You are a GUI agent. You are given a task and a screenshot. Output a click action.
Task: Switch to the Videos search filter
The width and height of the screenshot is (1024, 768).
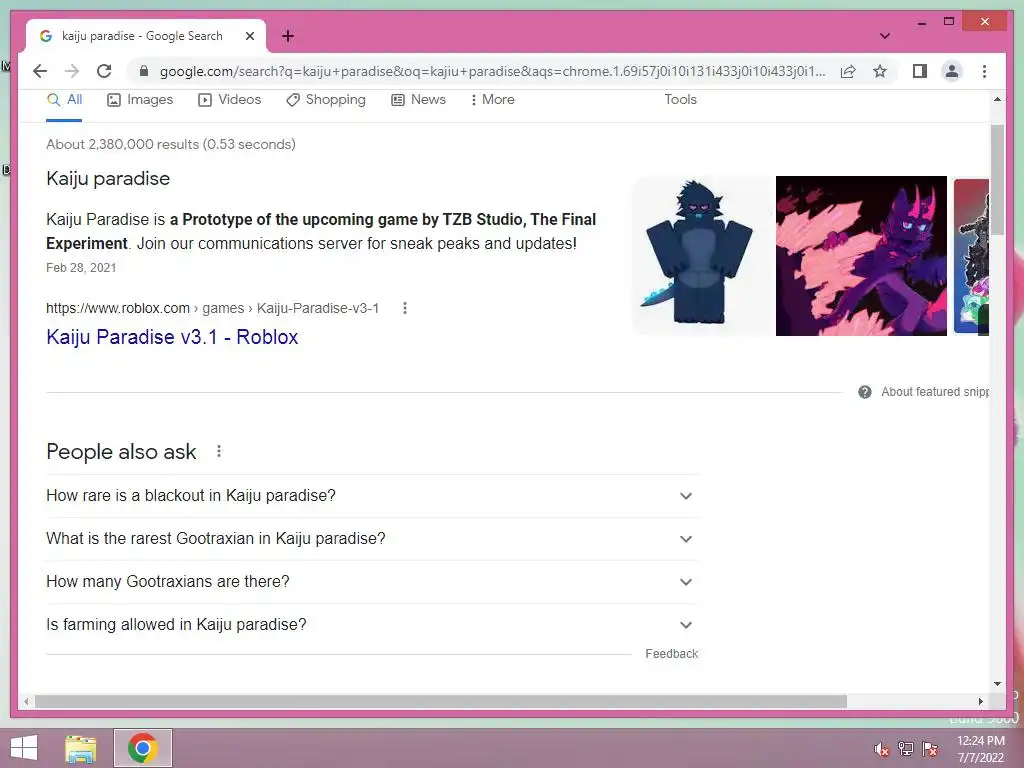[229, 100]
